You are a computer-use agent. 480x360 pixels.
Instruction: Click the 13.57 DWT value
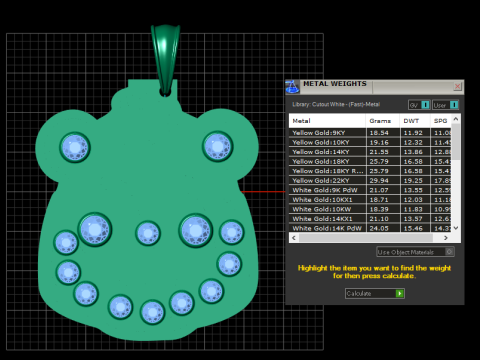(413, 219)
